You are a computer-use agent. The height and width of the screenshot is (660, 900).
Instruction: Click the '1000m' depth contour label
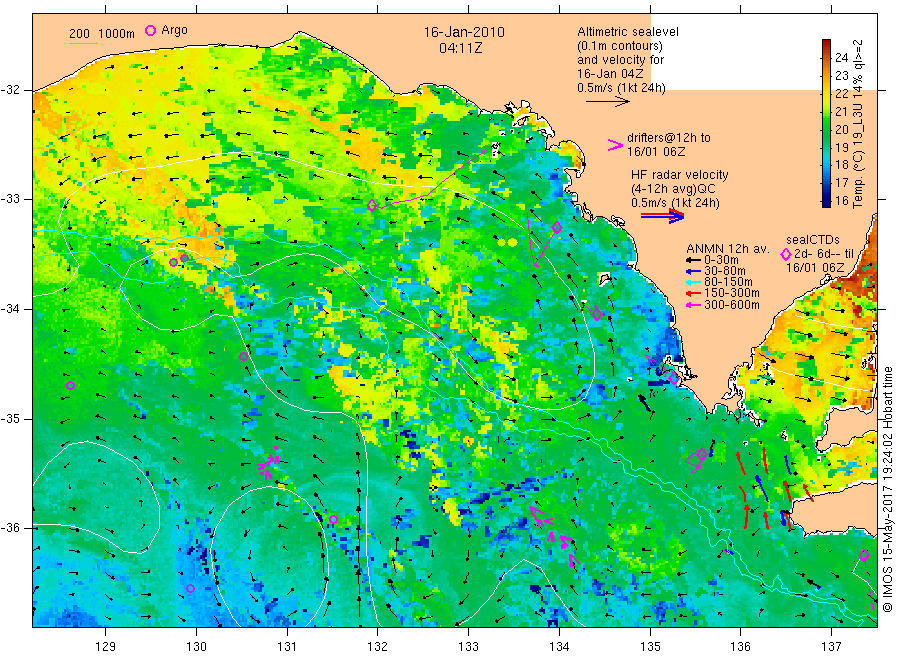pyautogui.click(x=117, y=34)
